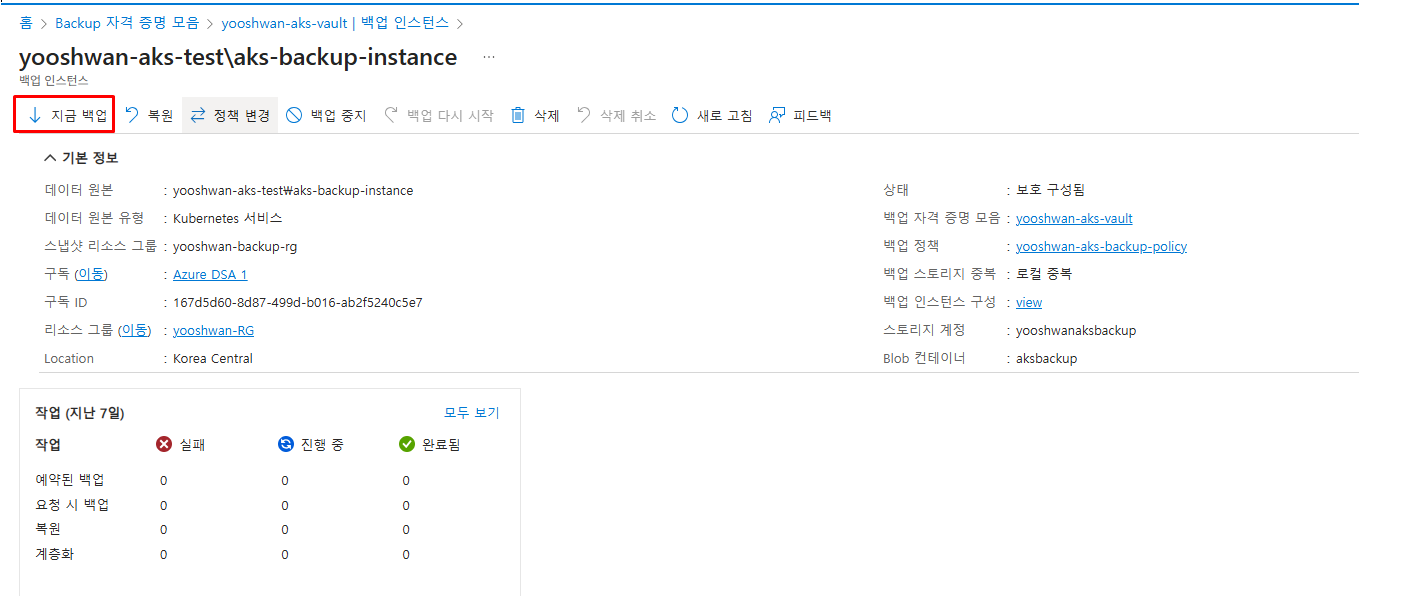
Task: Open the yooshwan-aks-backup-policy link
Action: [x=1101, y=246]
